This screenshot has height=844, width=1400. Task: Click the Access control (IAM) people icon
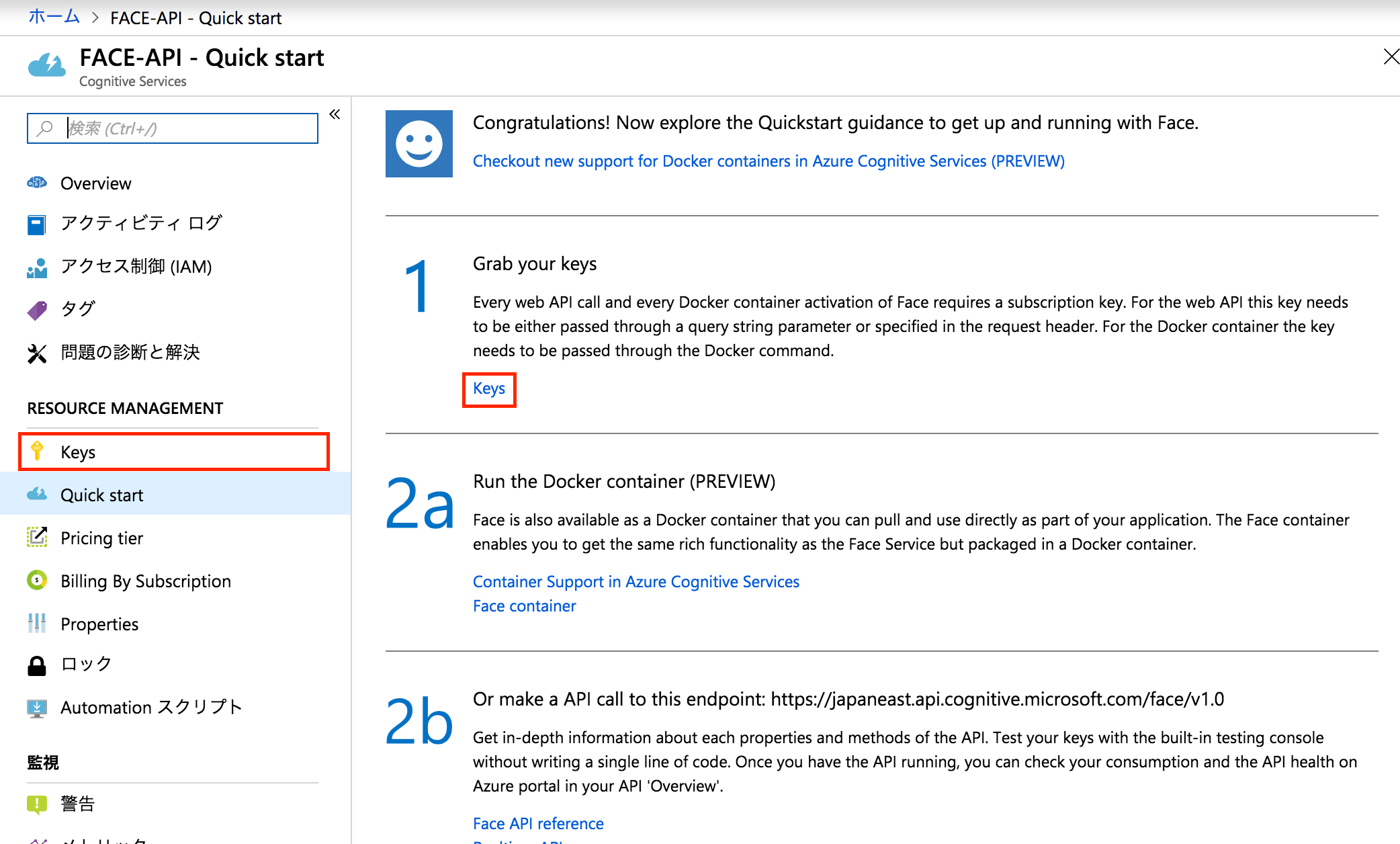click(37, 267)
